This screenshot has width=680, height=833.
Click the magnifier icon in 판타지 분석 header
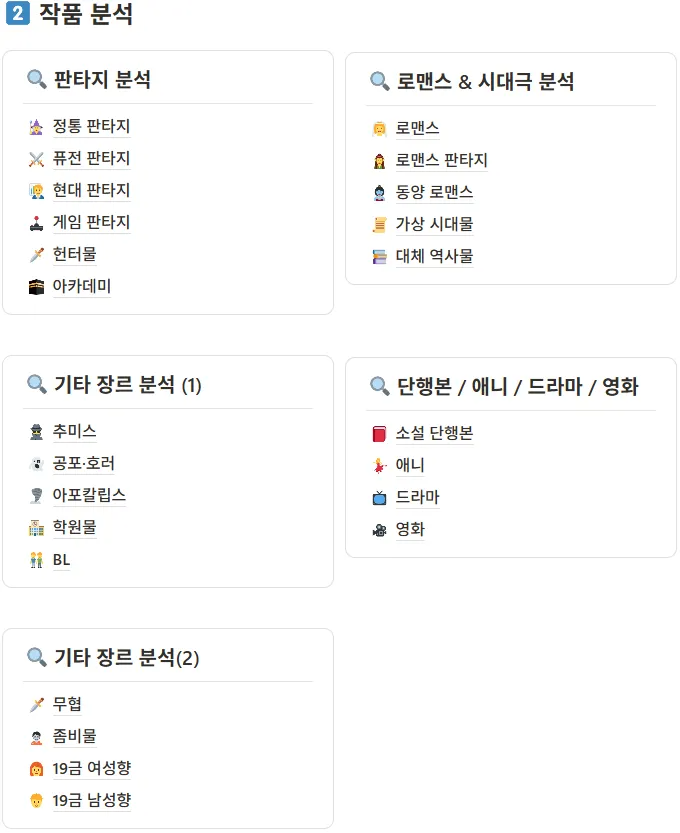click(x=37, y=80)
